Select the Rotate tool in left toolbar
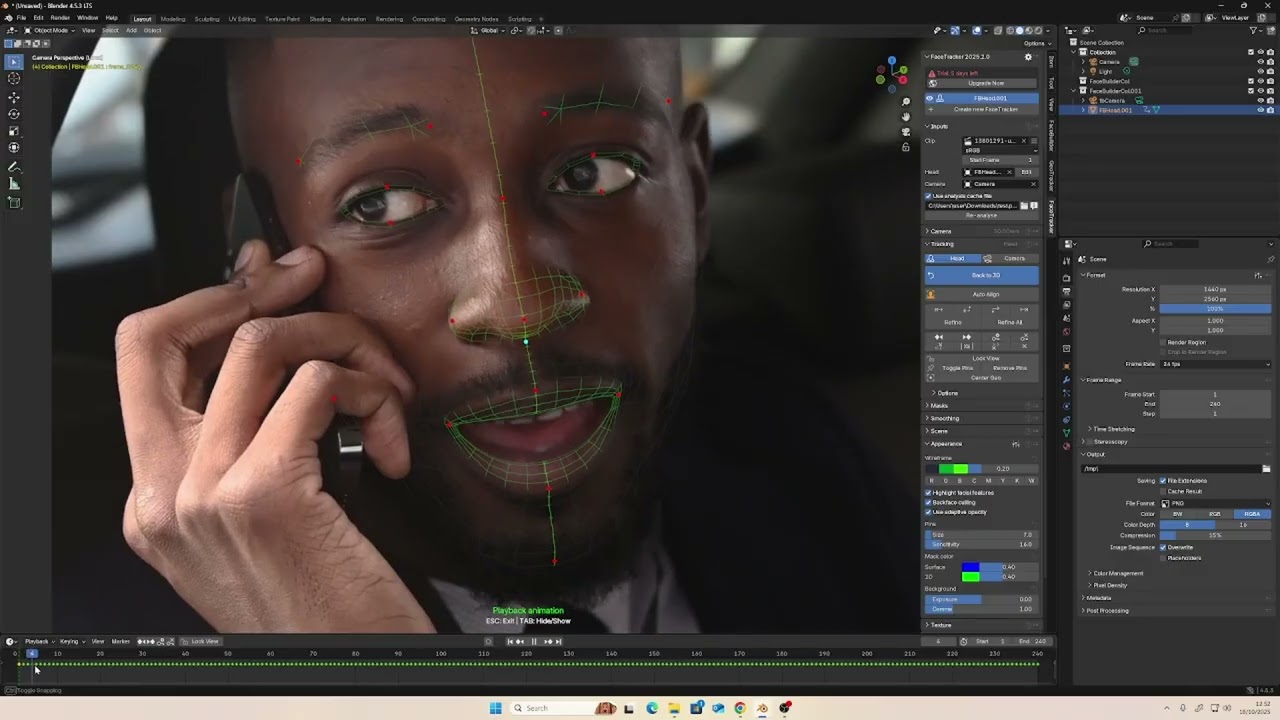The height and width of the screenshot is (720, 1280). [x=14, y=114]
